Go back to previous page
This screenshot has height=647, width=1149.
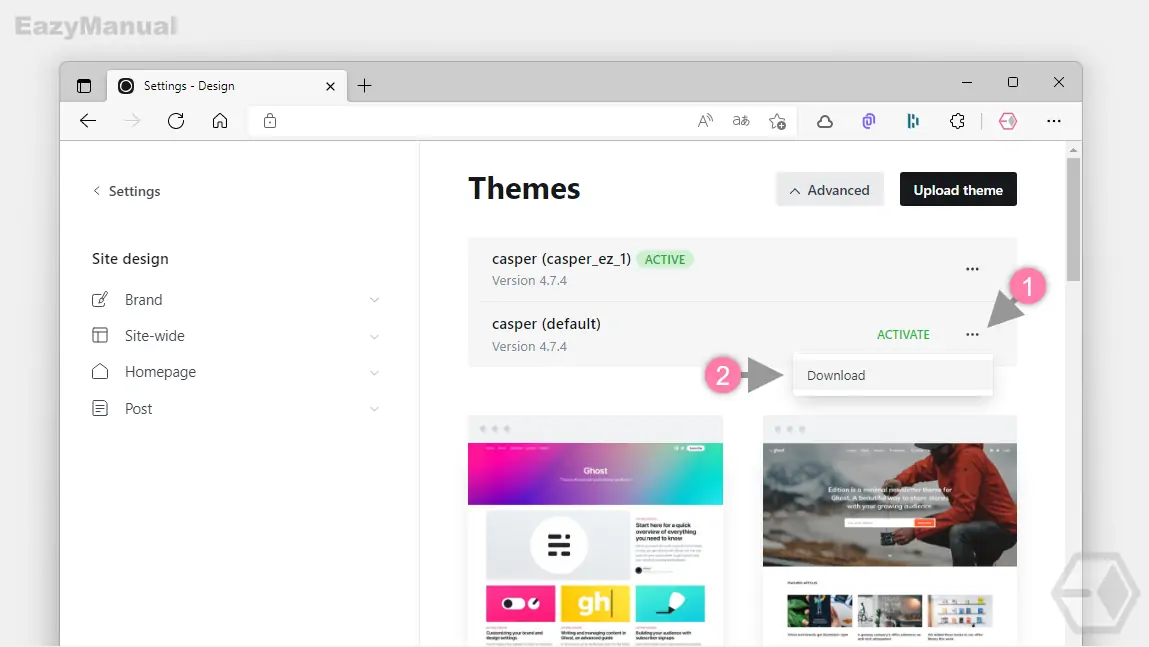tap(88, 121)
